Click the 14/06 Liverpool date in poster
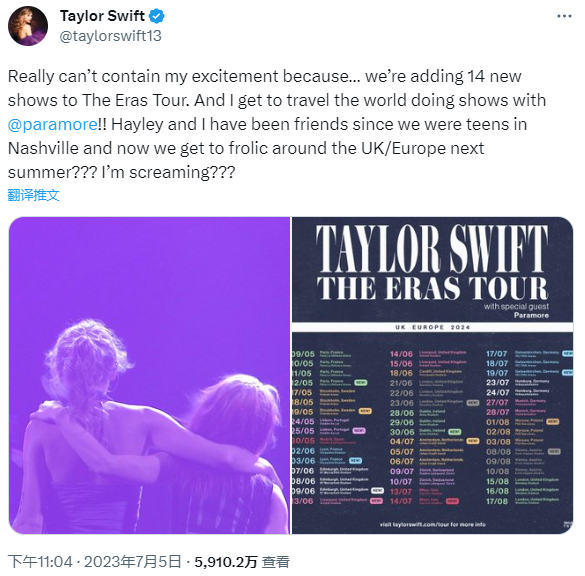This screenshot has height=576, width=585. [x=428, y=354]
